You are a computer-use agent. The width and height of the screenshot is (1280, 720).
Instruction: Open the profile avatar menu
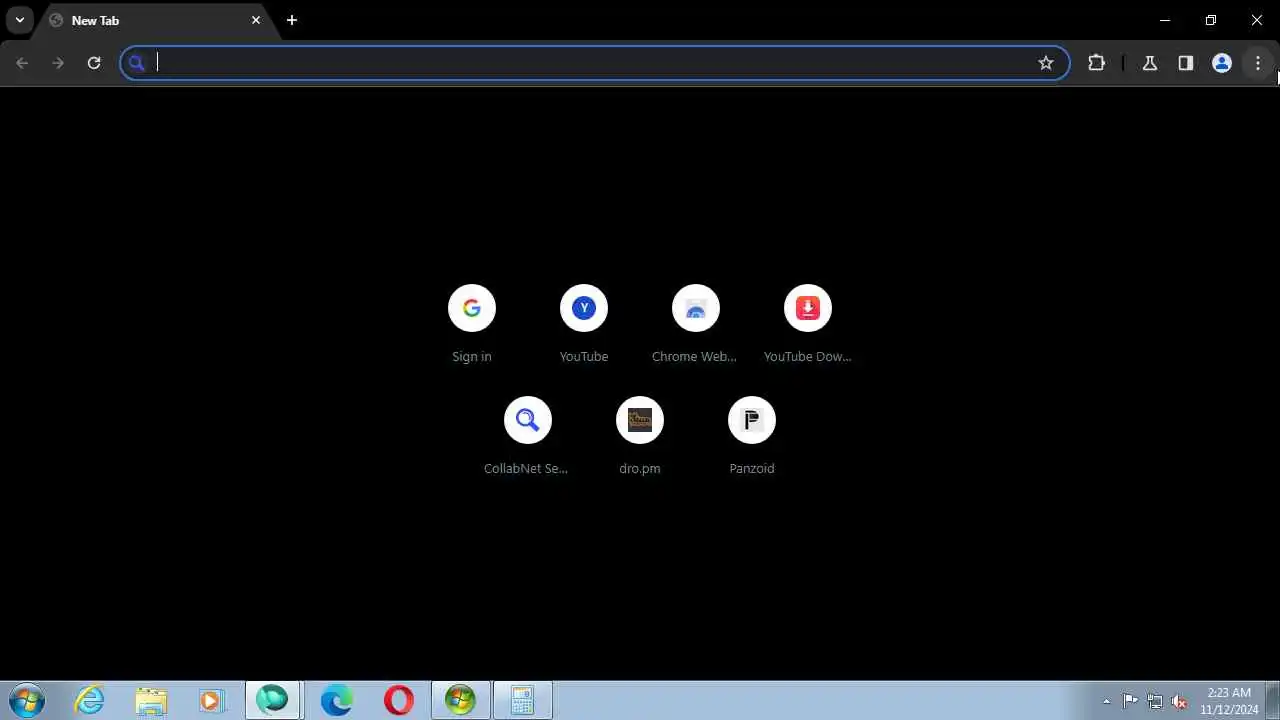point(1222,63)
